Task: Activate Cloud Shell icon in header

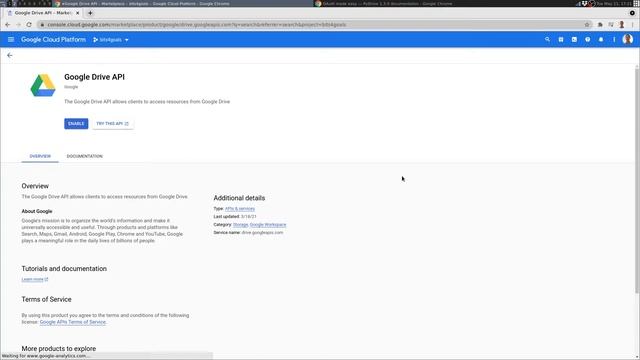Action: click(x=574, y=40)
